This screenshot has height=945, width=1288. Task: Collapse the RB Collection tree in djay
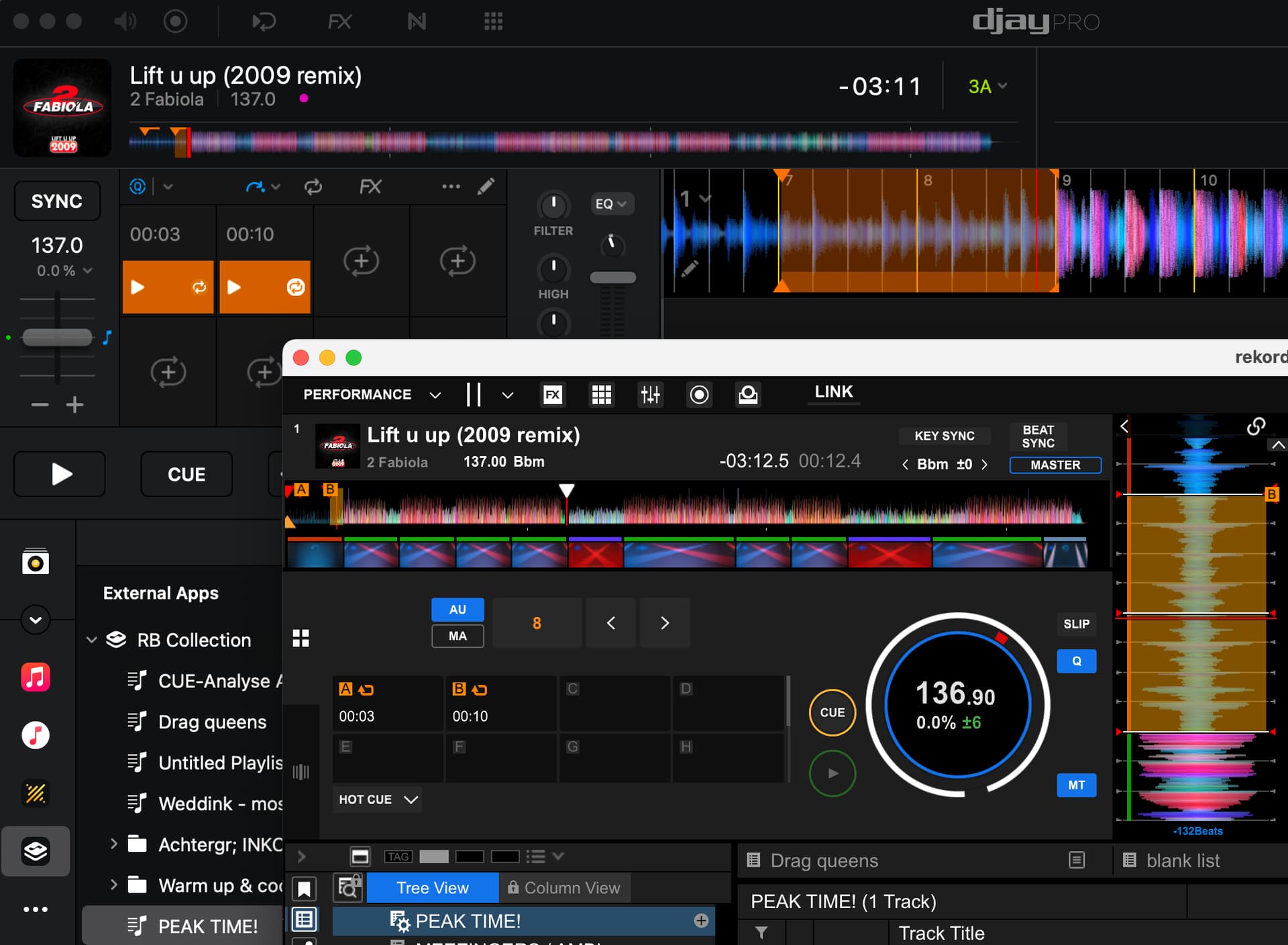(92, 640)
